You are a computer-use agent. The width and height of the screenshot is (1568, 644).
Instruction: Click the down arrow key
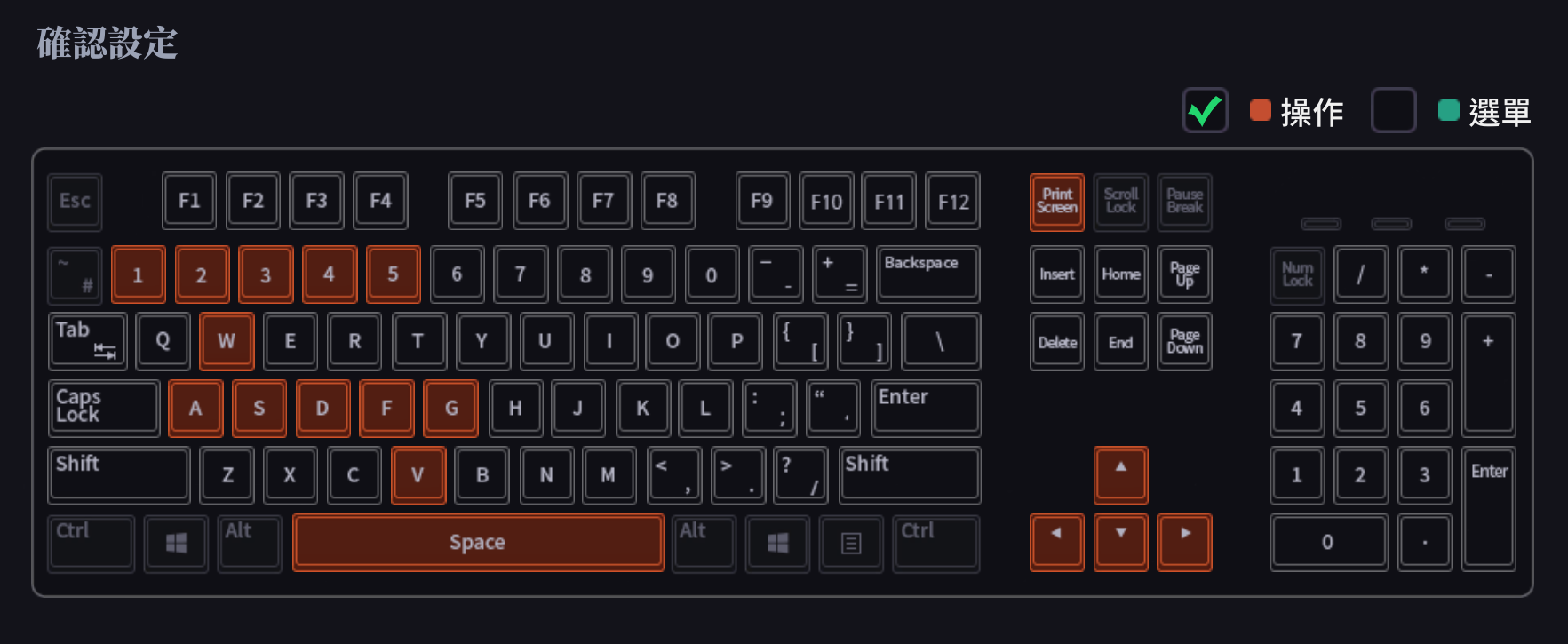pyautogui.click(x=1120, y=542)
